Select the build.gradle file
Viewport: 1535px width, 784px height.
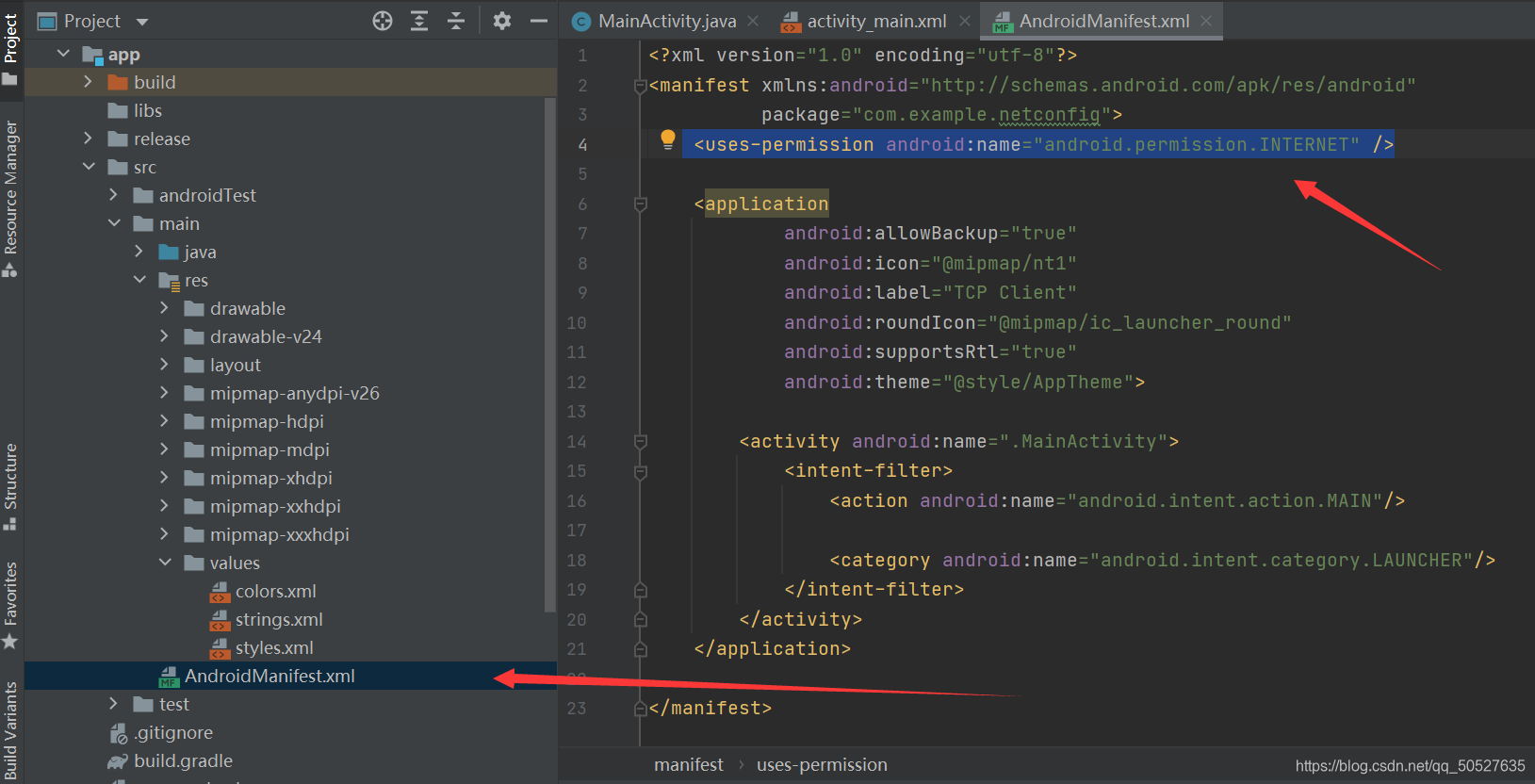[x=183, y=760]
